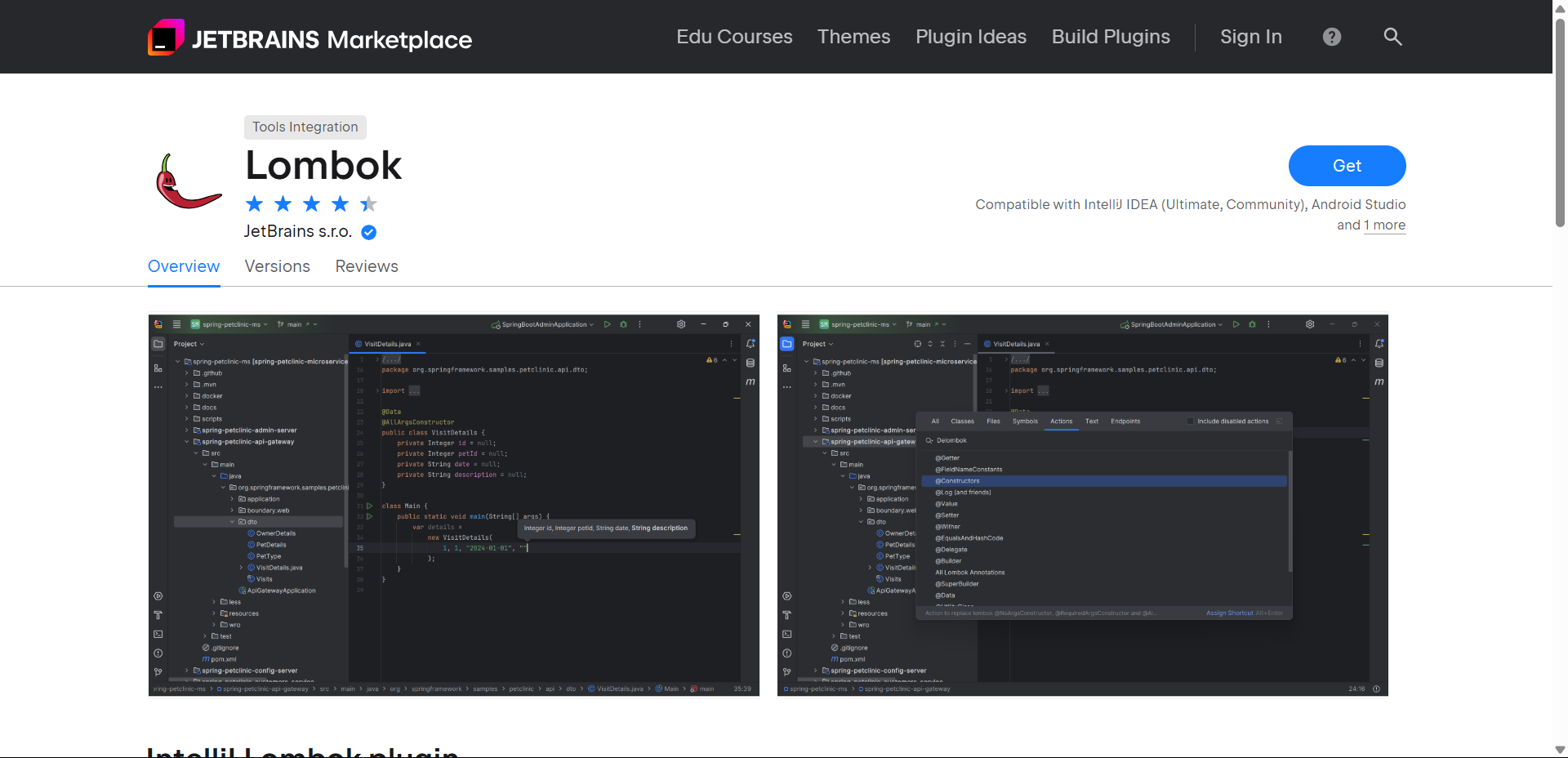This screenshot has width=1568, height=758.
Task: Click the Tools Integration category tag
Action: [x=305, y=127]
